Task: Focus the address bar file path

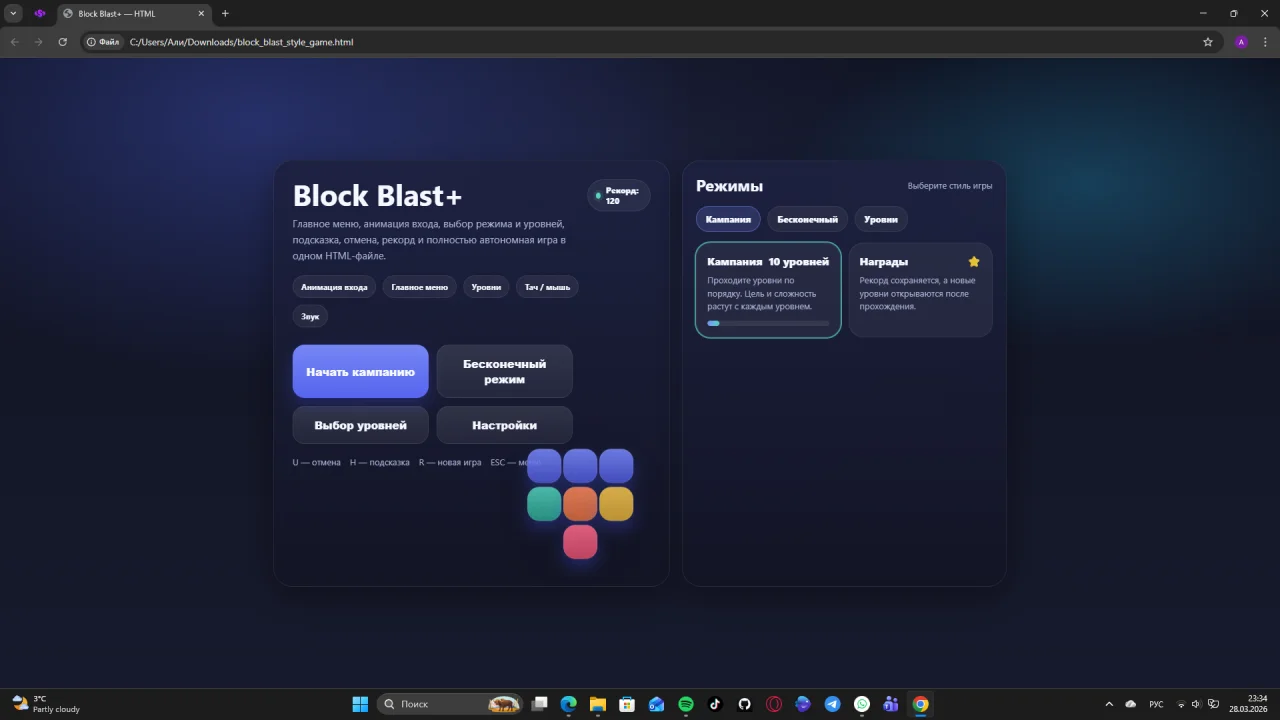Action: pyautogui.click(x=242, y=42)
